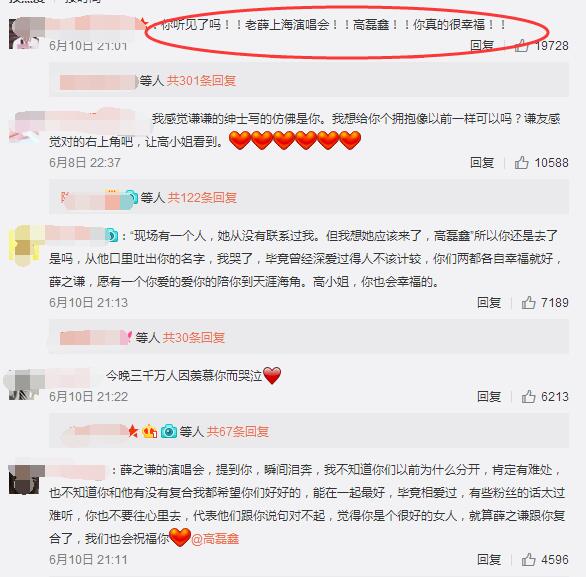The image size is (586, 577).
Task: Expand the 共122条回复 reply thread
Action: (202, 198)
